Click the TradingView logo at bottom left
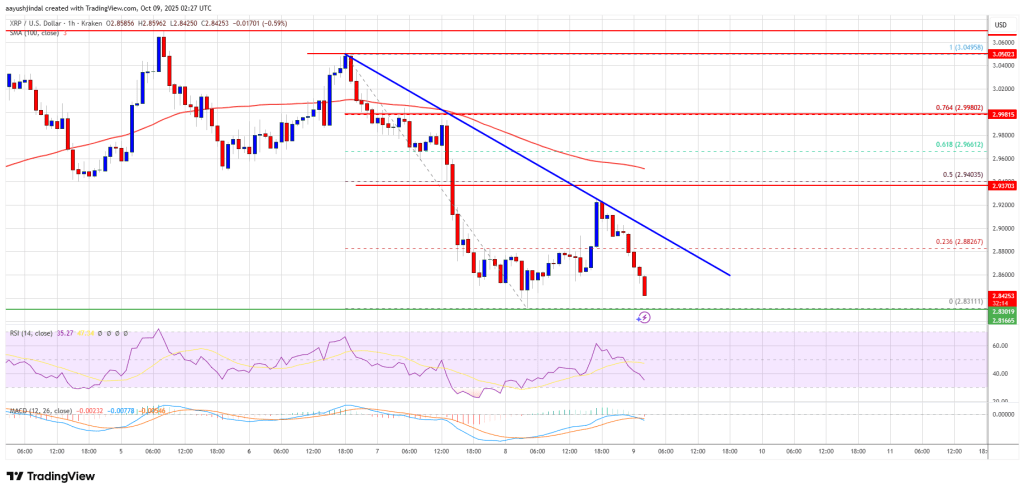 click(48, 476)
